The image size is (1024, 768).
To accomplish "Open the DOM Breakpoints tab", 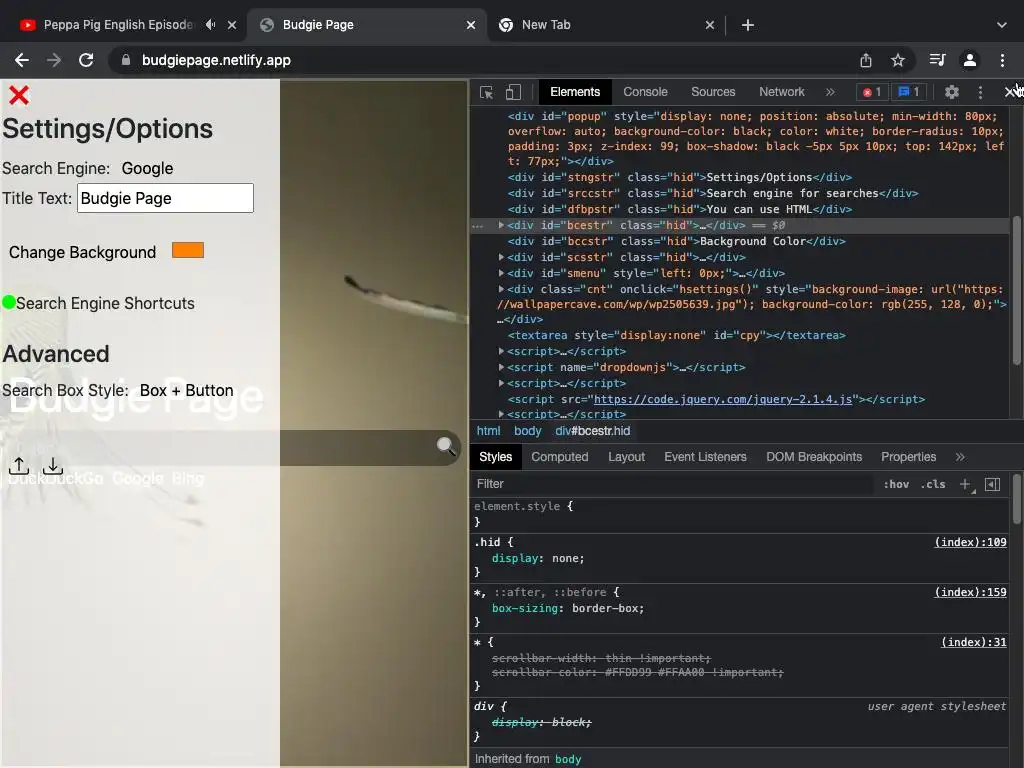I will pyautogui.click(x=814, y=457).
